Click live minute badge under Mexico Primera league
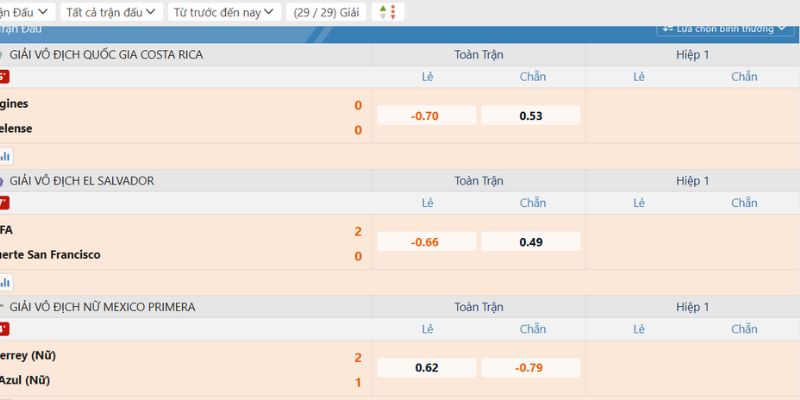Screen dimensions: 800x400 pos(4,329)
